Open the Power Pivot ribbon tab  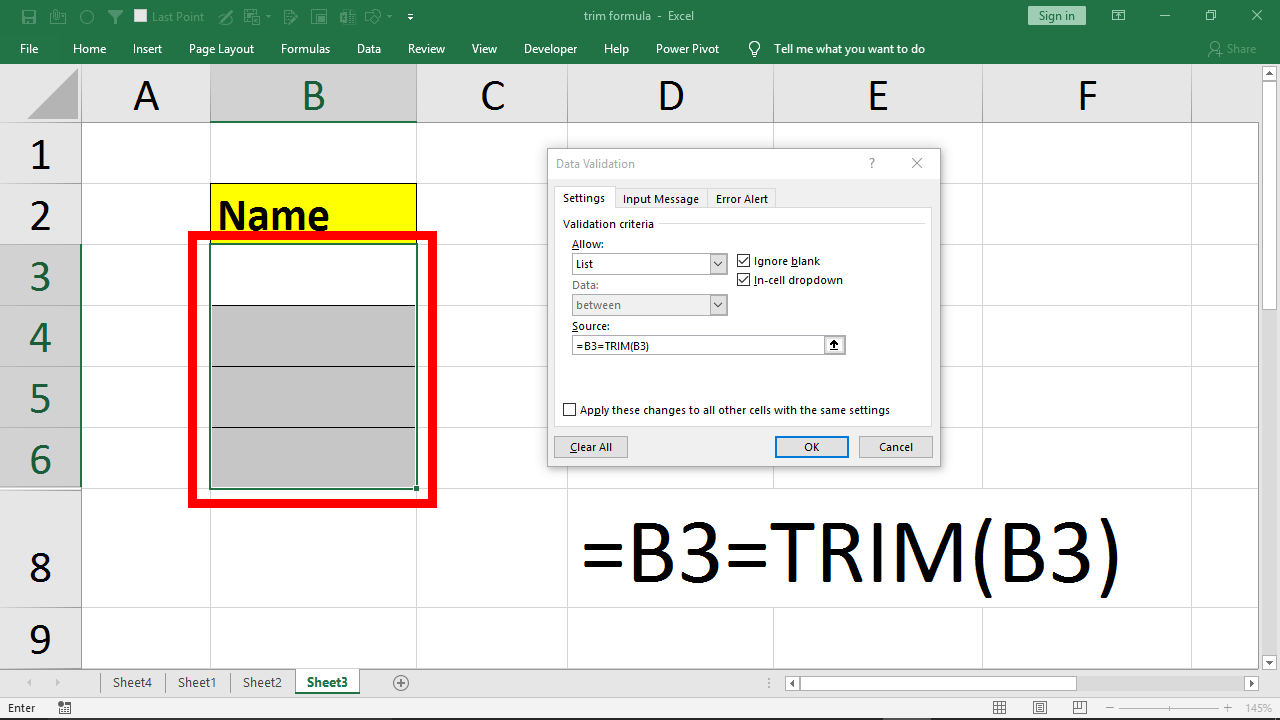[687, 48]
